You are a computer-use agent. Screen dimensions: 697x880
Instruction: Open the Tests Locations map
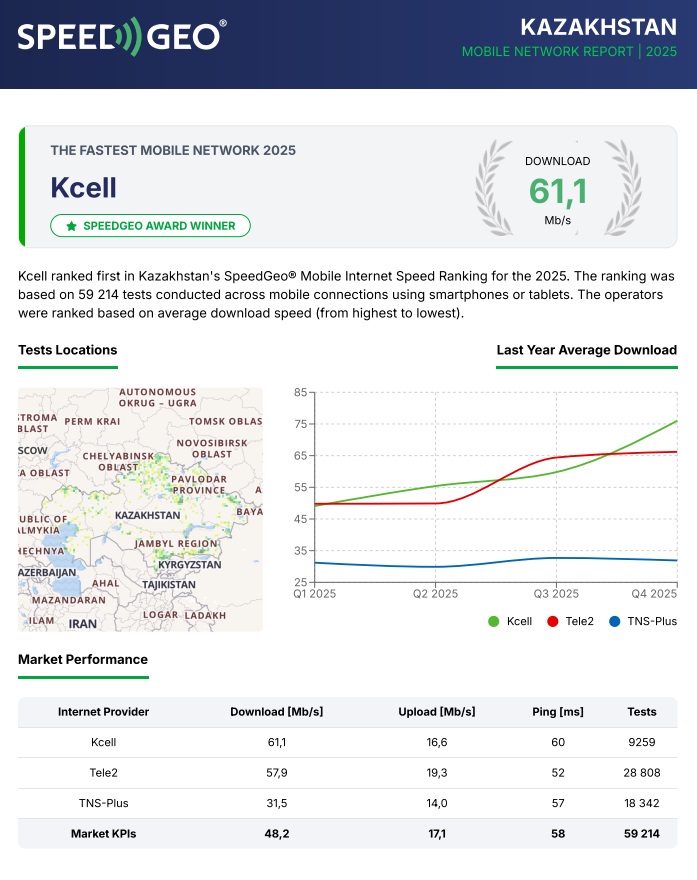click(140, 509)
